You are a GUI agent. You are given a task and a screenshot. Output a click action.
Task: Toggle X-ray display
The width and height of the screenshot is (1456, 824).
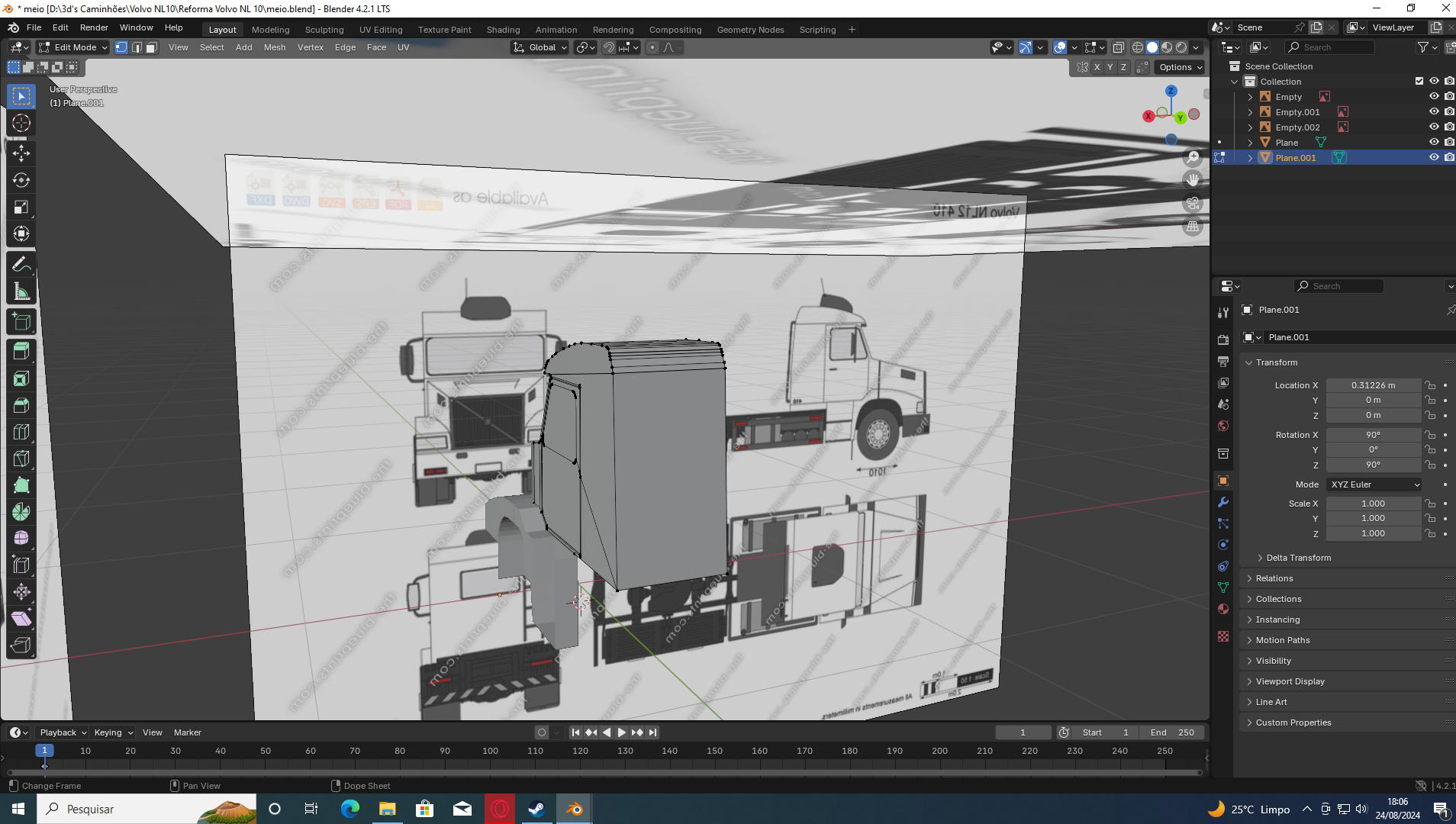click(1119, 47)
